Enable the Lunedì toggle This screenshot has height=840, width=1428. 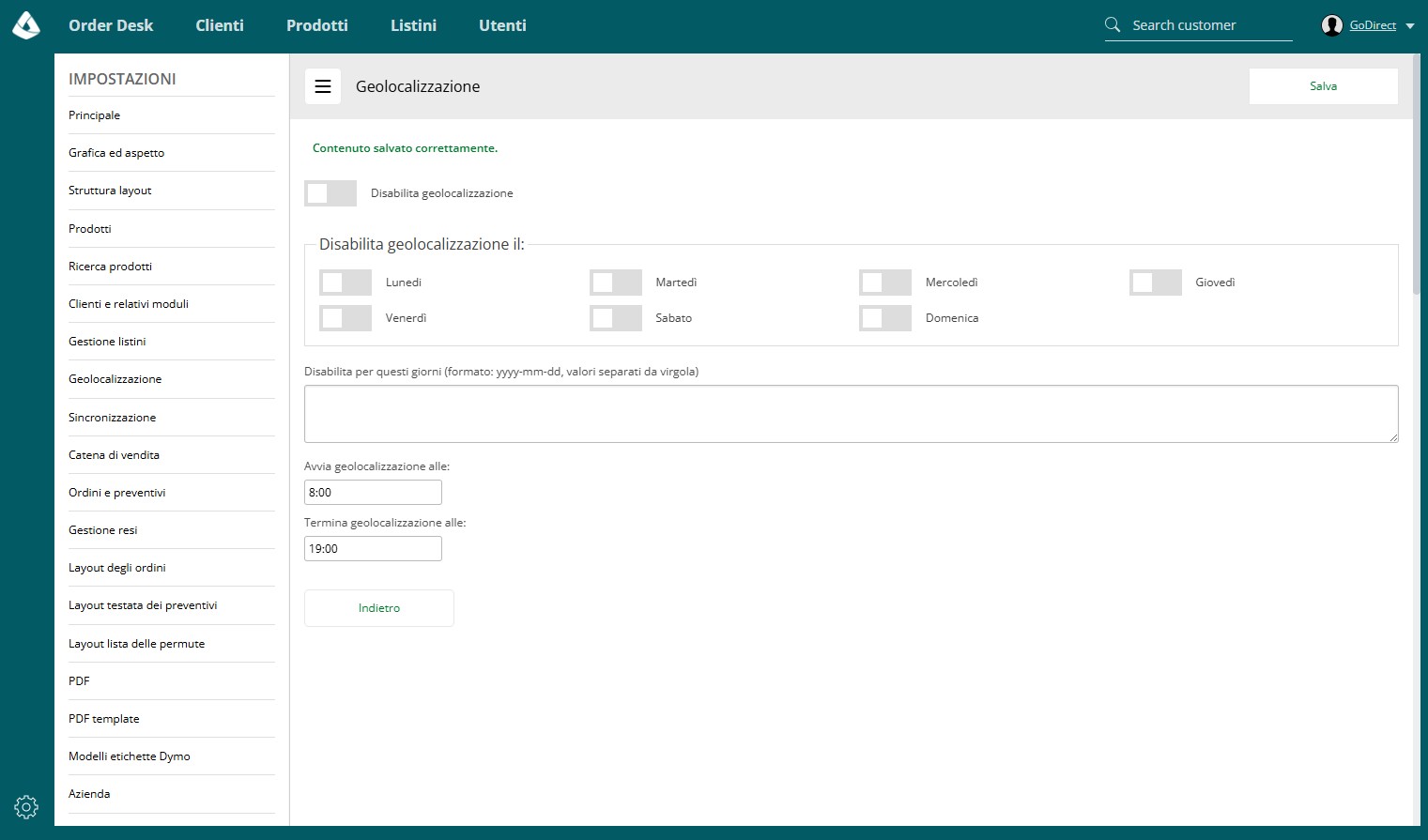(x=345, y=283)
